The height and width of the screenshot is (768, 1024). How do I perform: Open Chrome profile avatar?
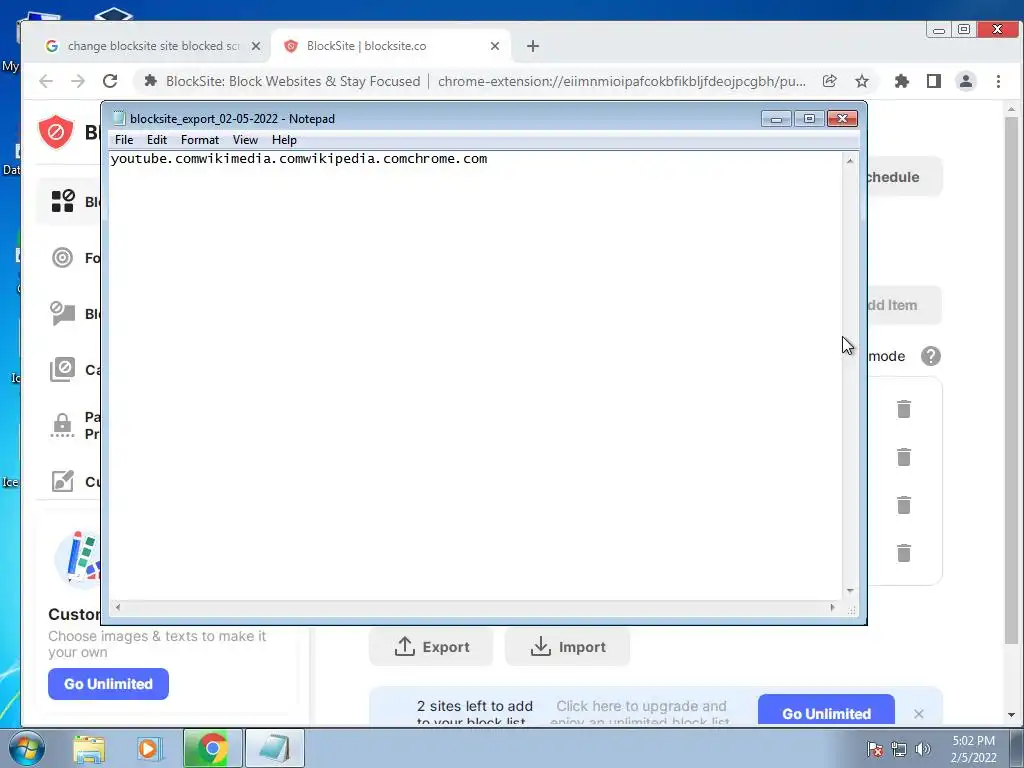966,81
